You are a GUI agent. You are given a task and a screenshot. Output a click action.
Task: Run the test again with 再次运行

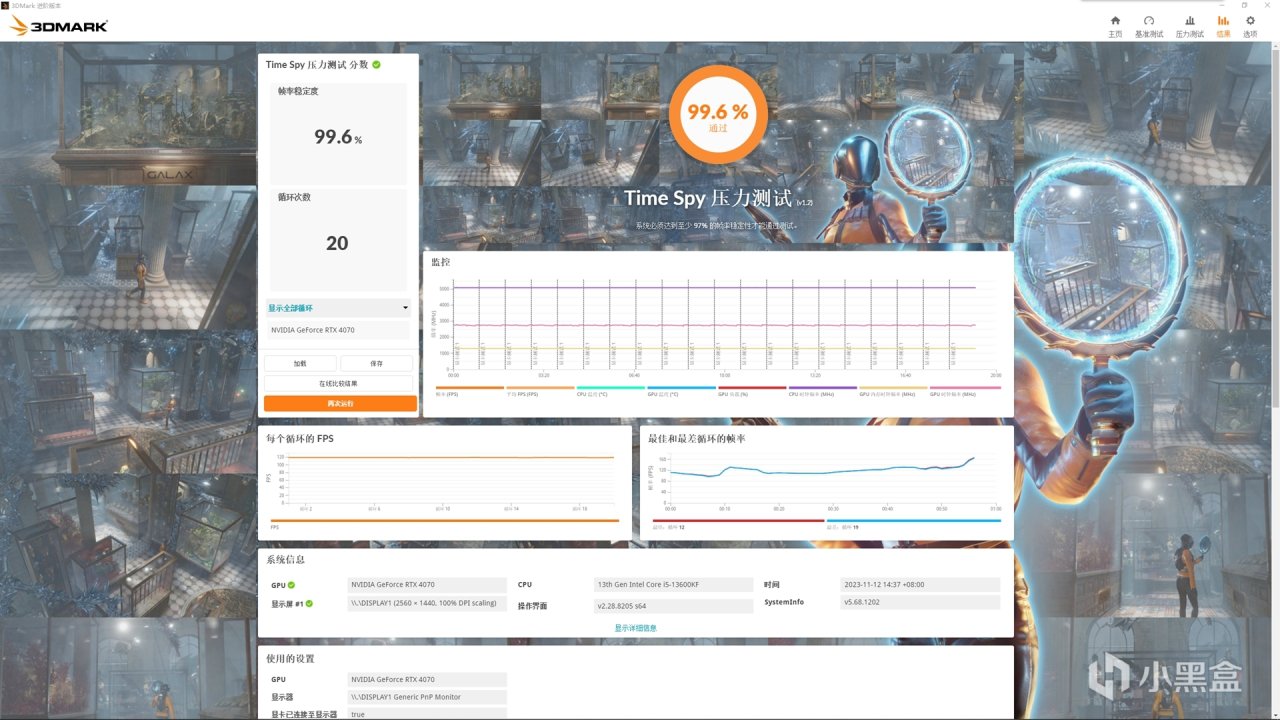pyautogui.click(x=340, y=403)
